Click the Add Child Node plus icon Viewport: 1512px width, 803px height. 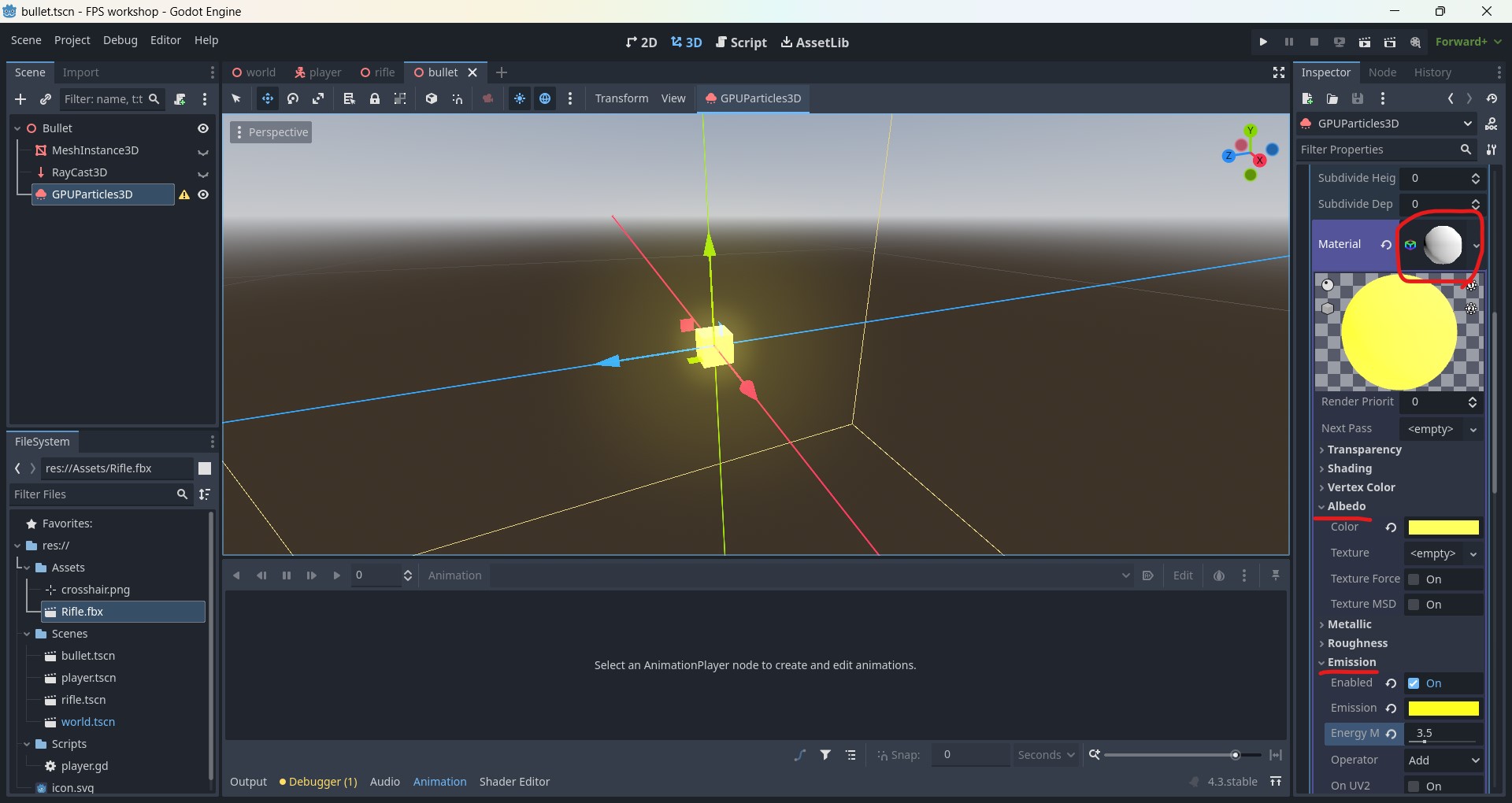20,99
